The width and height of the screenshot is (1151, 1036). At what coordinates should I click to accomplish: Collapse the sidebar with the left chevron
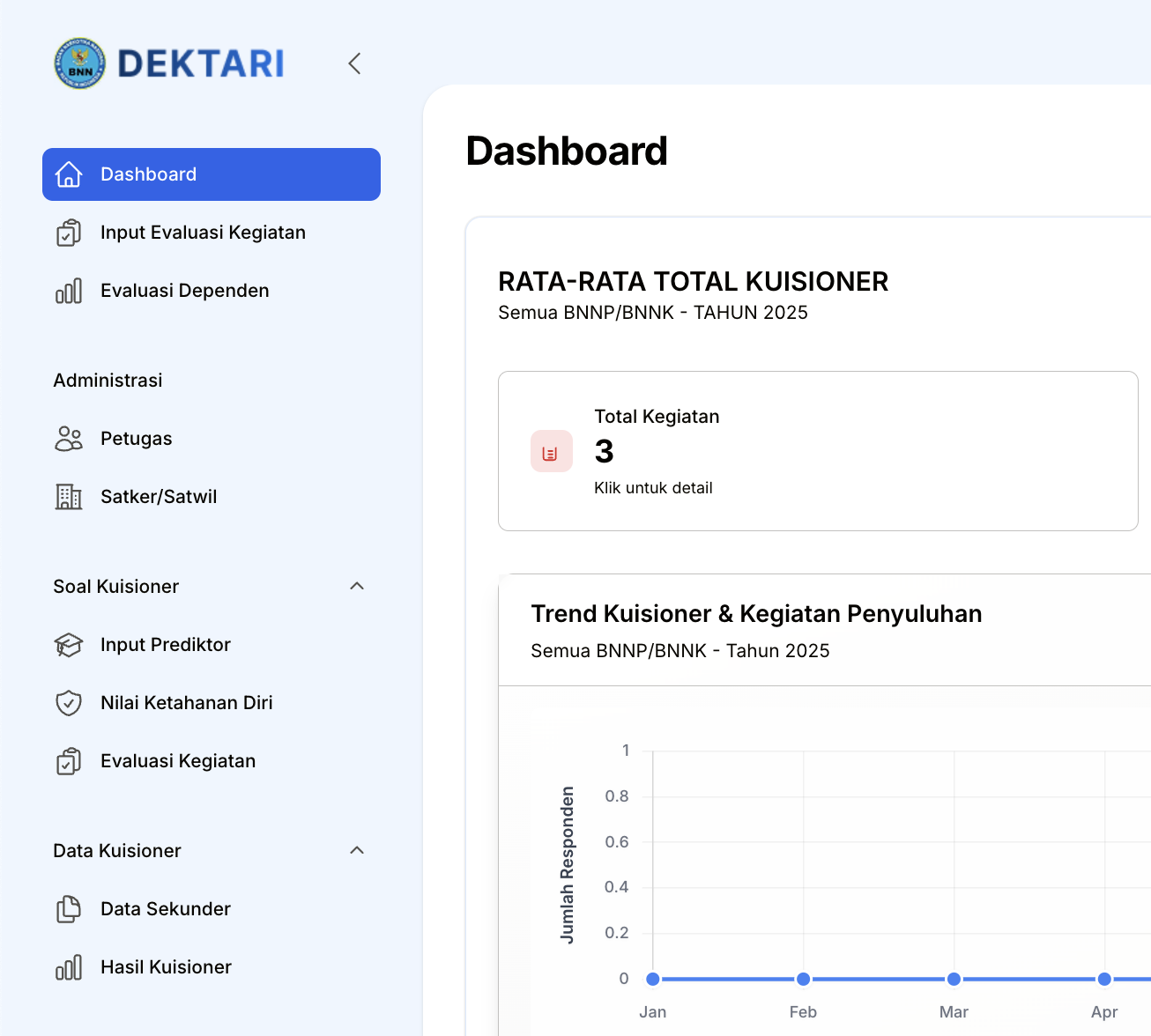point(354,63)
